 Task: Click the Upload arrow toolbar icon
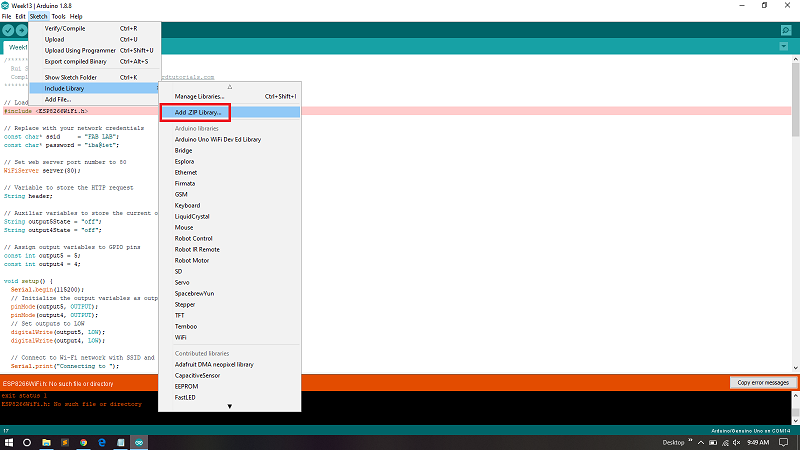pyautogui.click(x=21, y=31)
